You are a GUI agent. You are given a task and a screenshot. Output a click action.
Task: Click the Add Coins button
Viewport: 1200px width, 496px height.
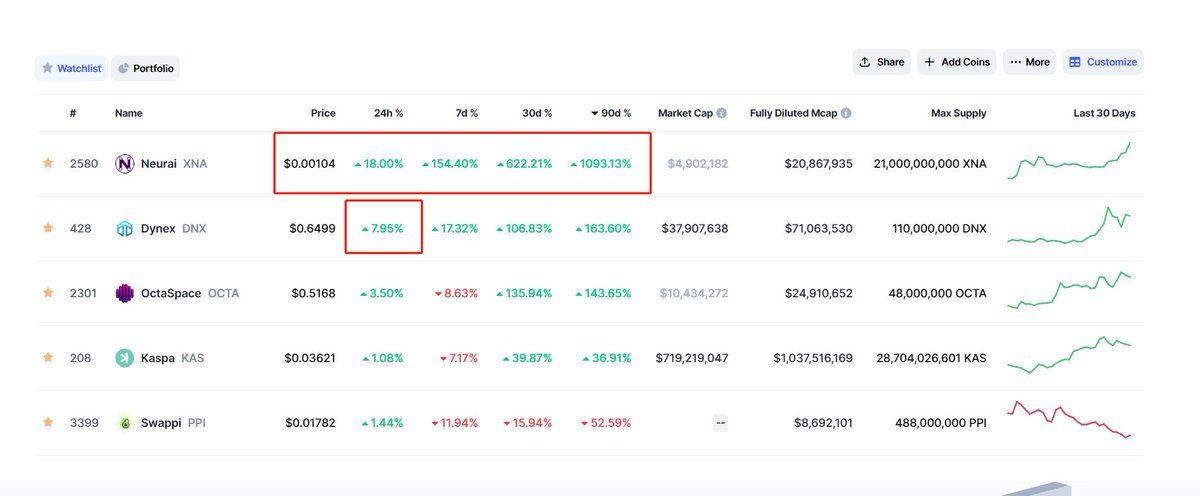957,62
